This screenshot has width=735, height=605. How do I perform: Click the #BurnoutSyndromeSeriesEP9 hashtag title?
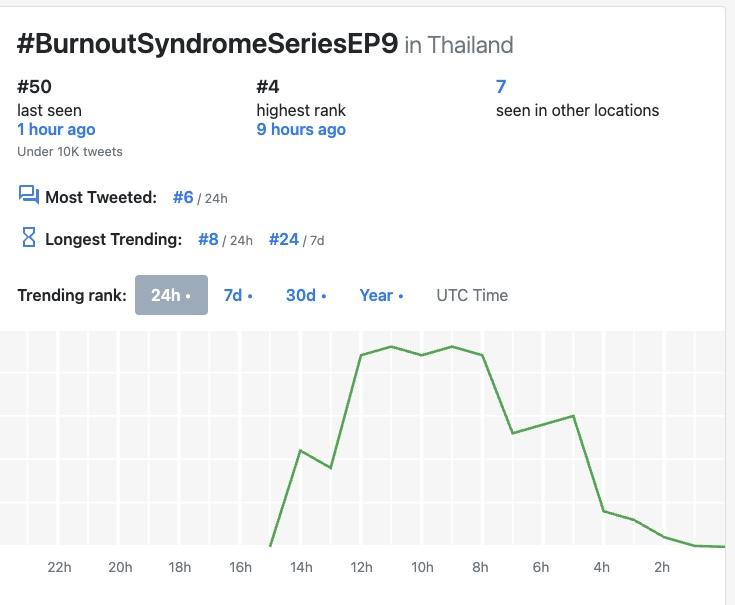coord(208,44)
